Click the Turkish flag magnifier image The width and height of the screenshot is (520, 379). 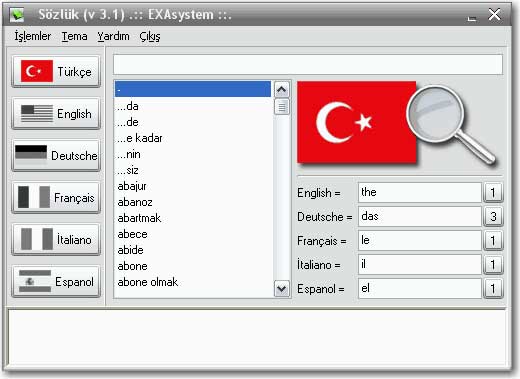[x=397, y=125]
